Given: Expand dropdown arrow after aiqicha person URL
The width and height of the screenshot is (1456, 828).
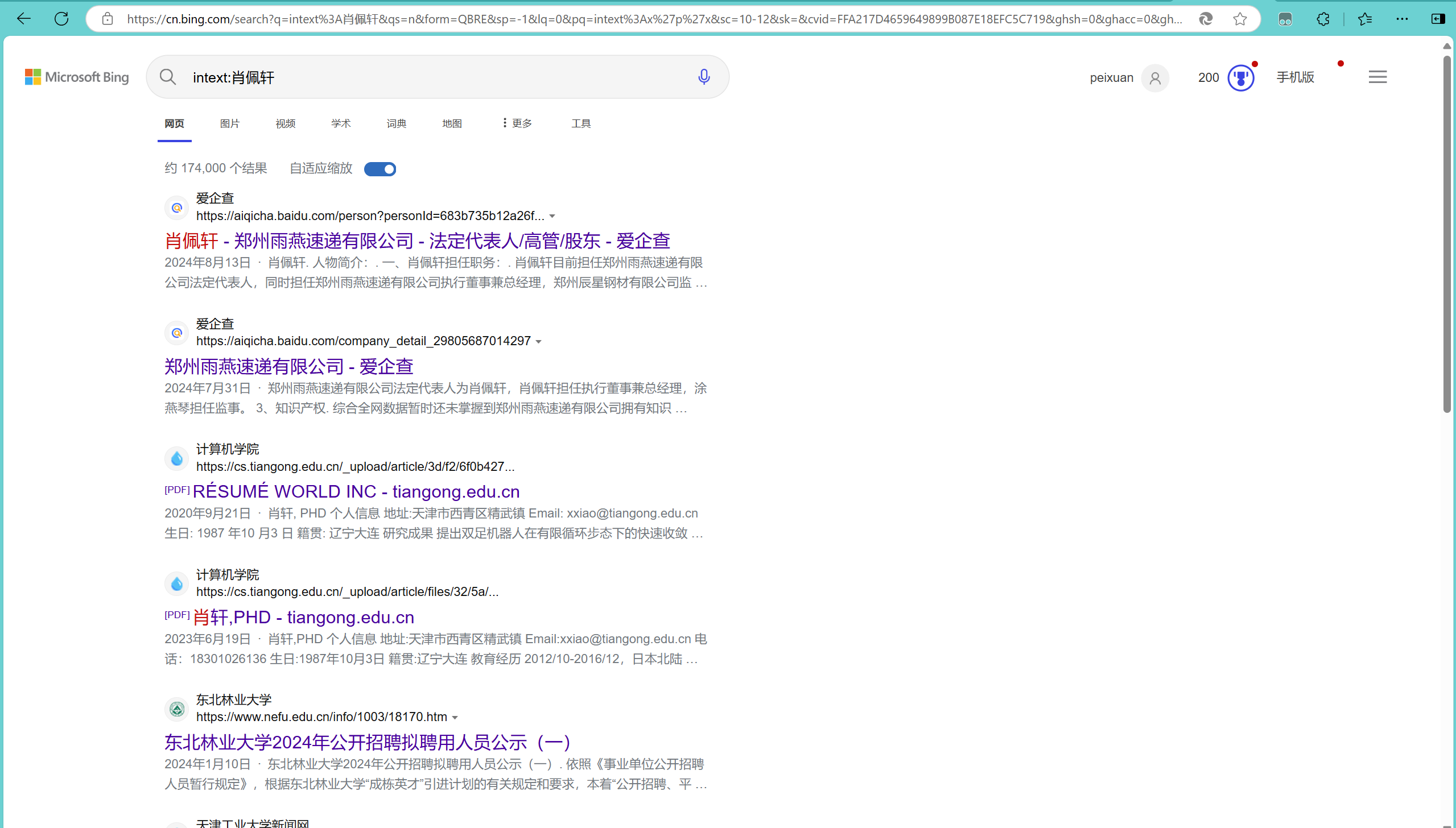Looking at the screenshot, I should 552,217.
